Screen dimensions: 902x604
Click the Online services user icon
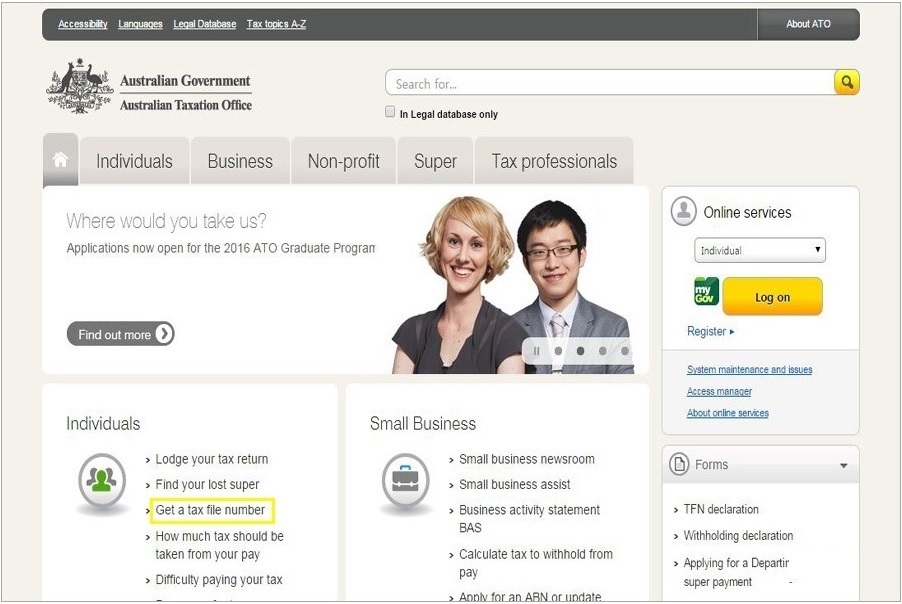pos(683,211)
